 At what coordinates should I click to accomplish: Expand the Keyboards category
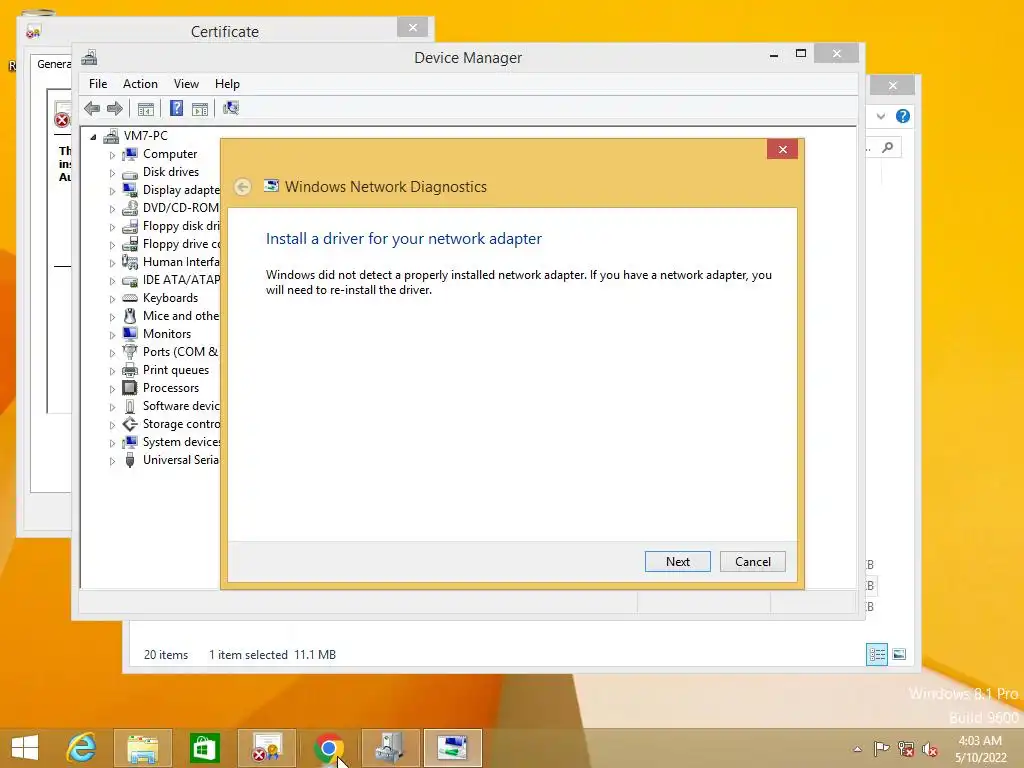(112, 299)
